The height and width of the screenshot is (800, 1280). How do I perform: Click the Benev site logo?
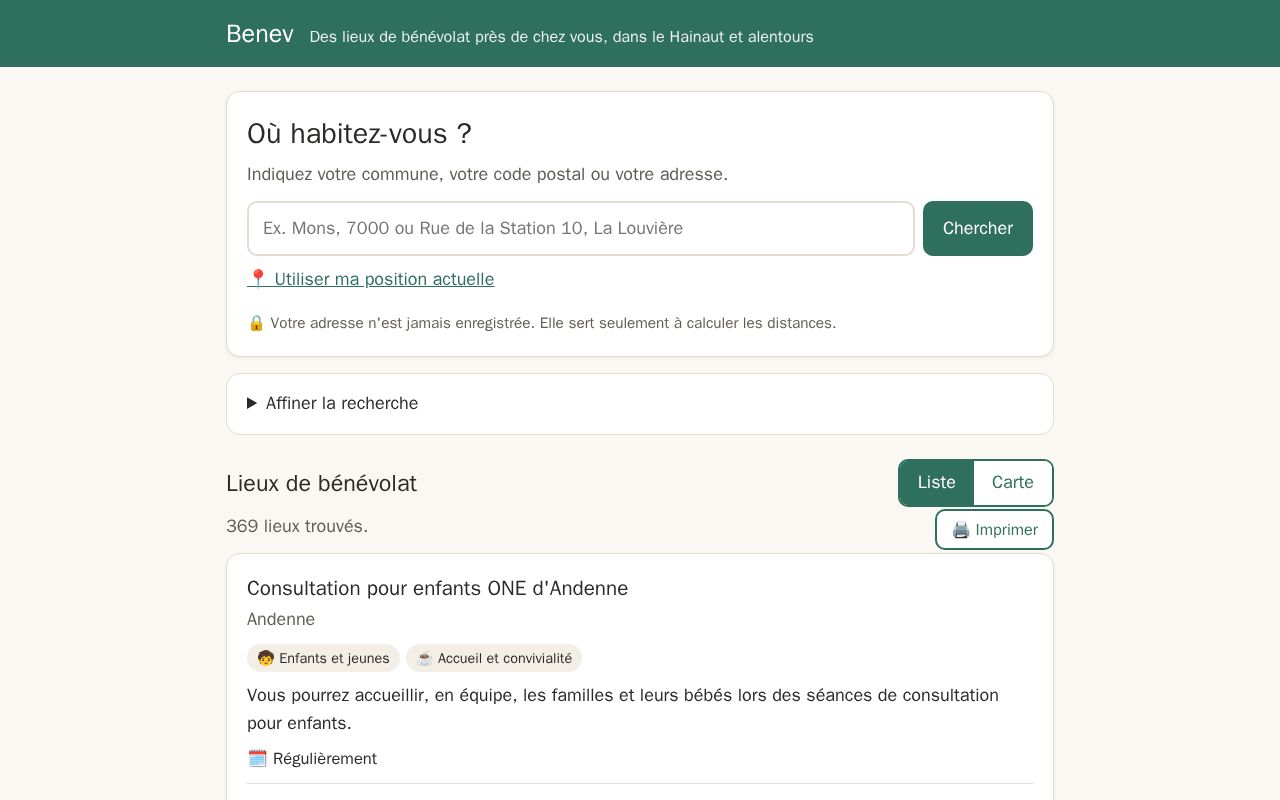click(x=259, y=34)
